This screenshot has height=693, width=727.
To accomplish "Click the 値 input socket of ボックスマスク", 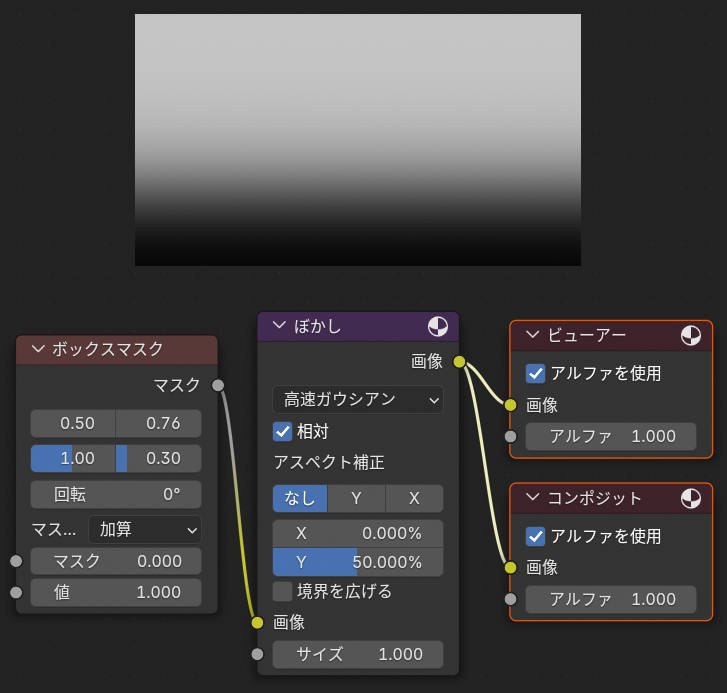I will (x=16, y=592).
